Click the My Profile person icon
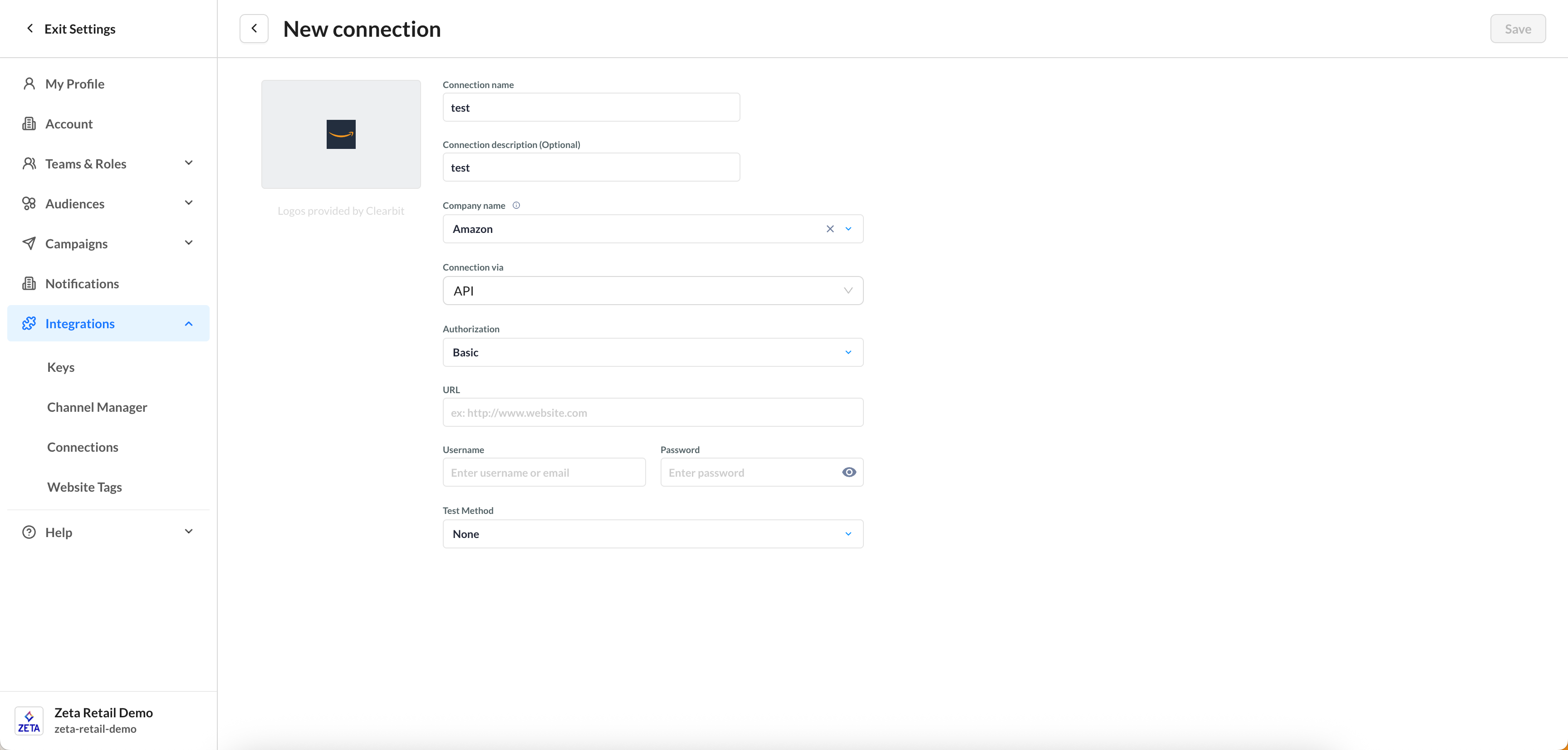The image size is (1568, 750). 29,84
